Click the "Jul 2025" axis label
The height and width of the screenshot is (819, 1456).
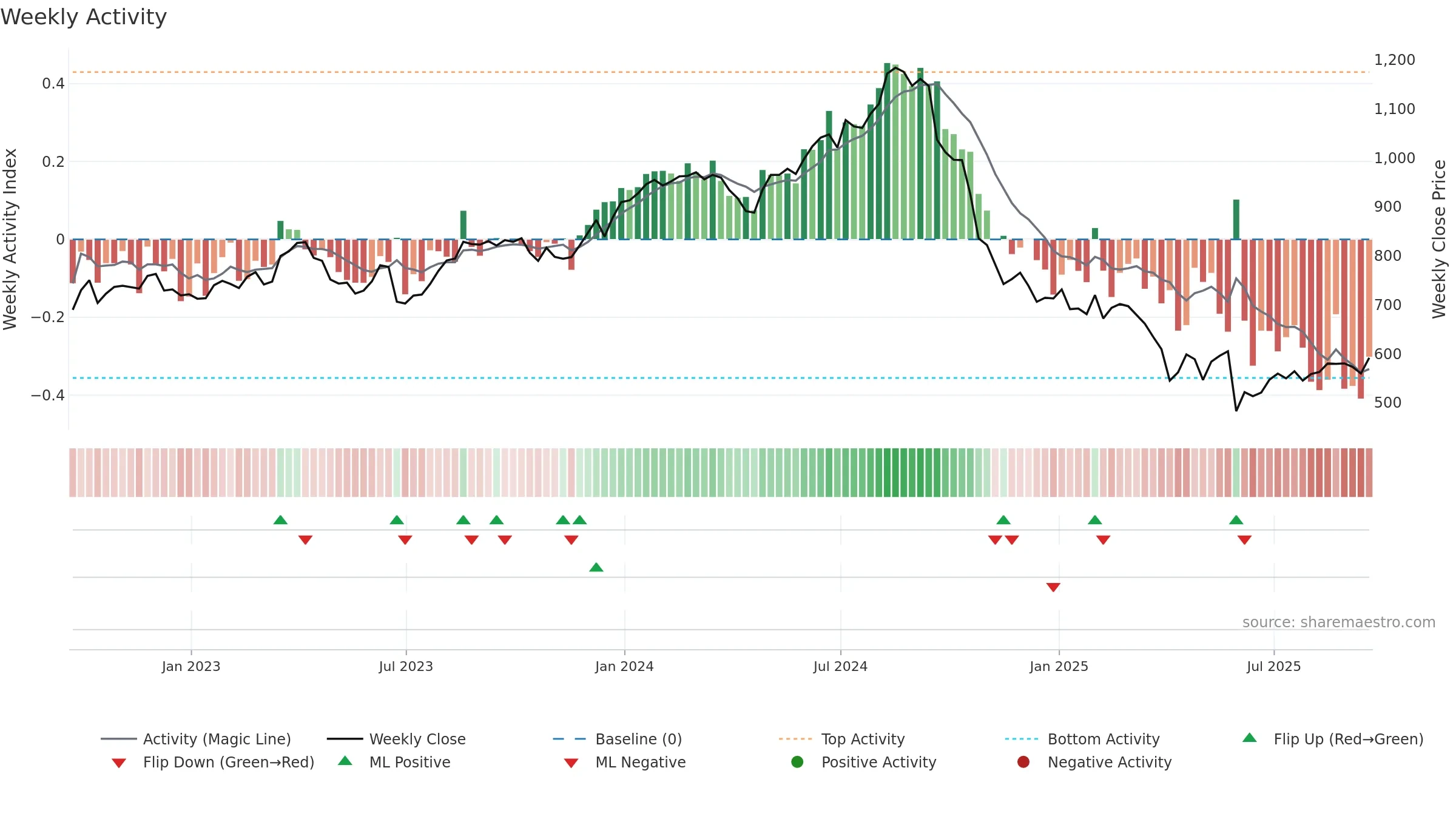(1274, 667)
